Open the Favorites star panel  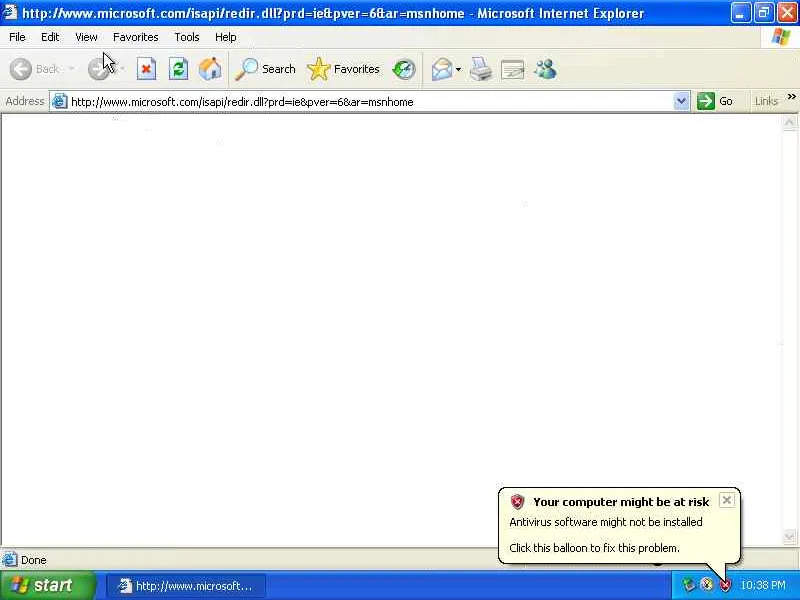(x=343, y=69)
